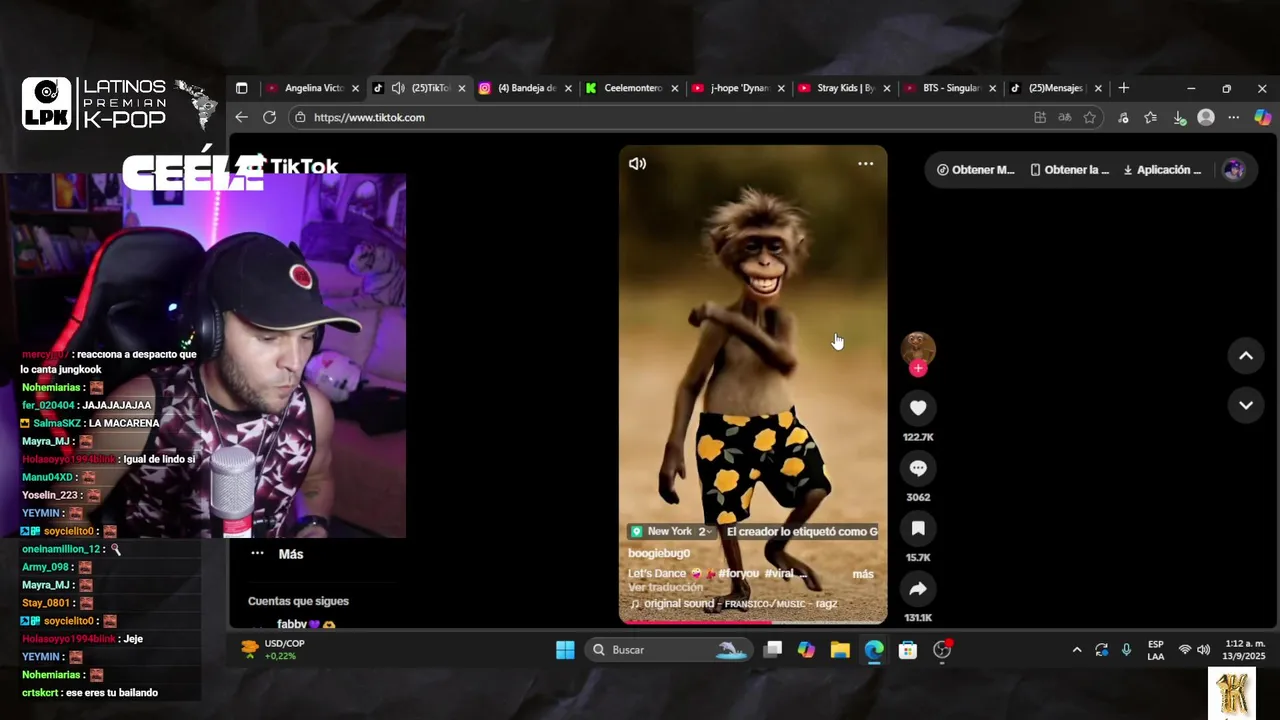Open the video comments
This screenshot has width=1280, height=720.
[918, 468]
